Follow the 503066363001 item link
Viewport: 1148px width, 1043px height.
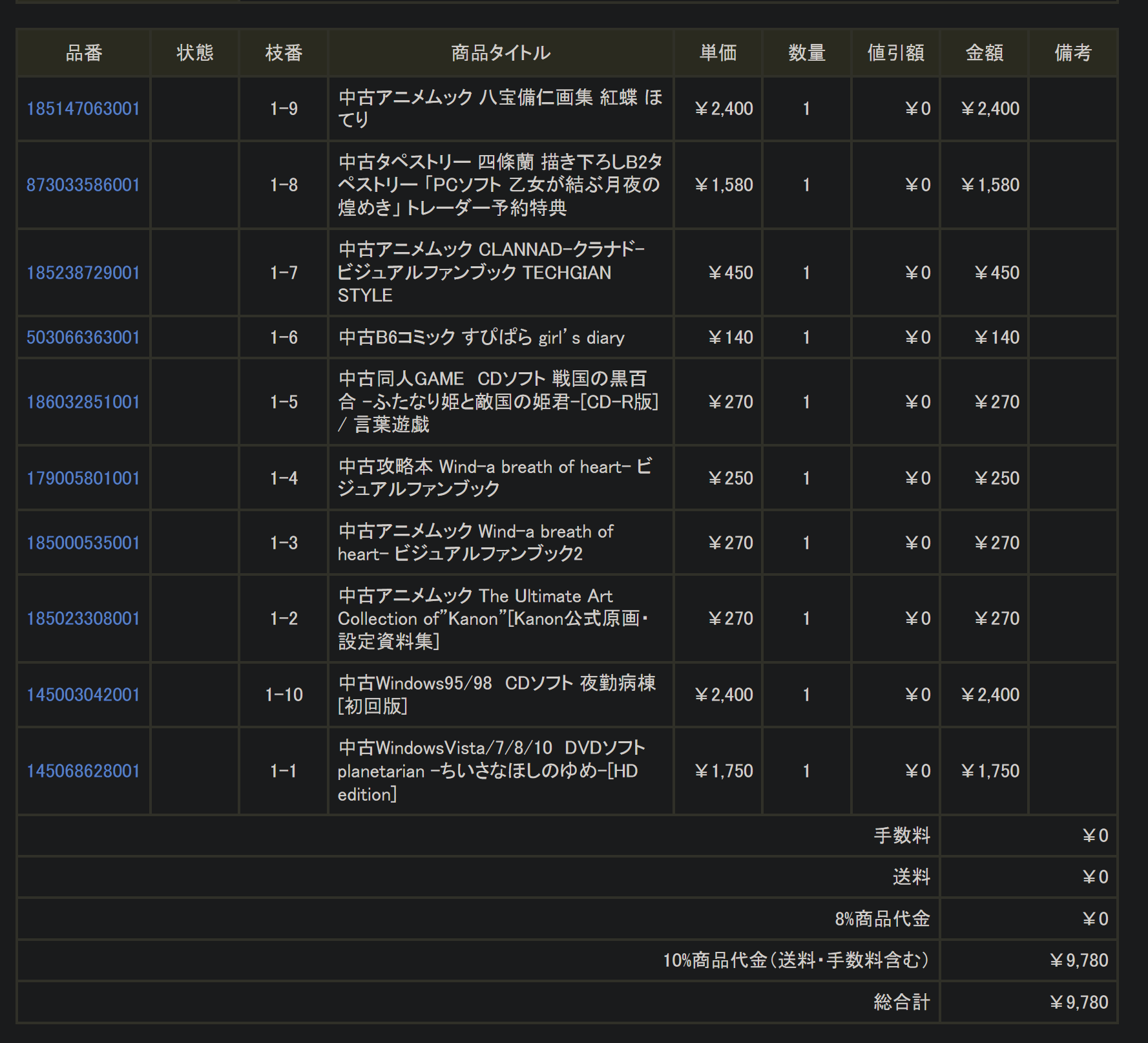(83, 337)
